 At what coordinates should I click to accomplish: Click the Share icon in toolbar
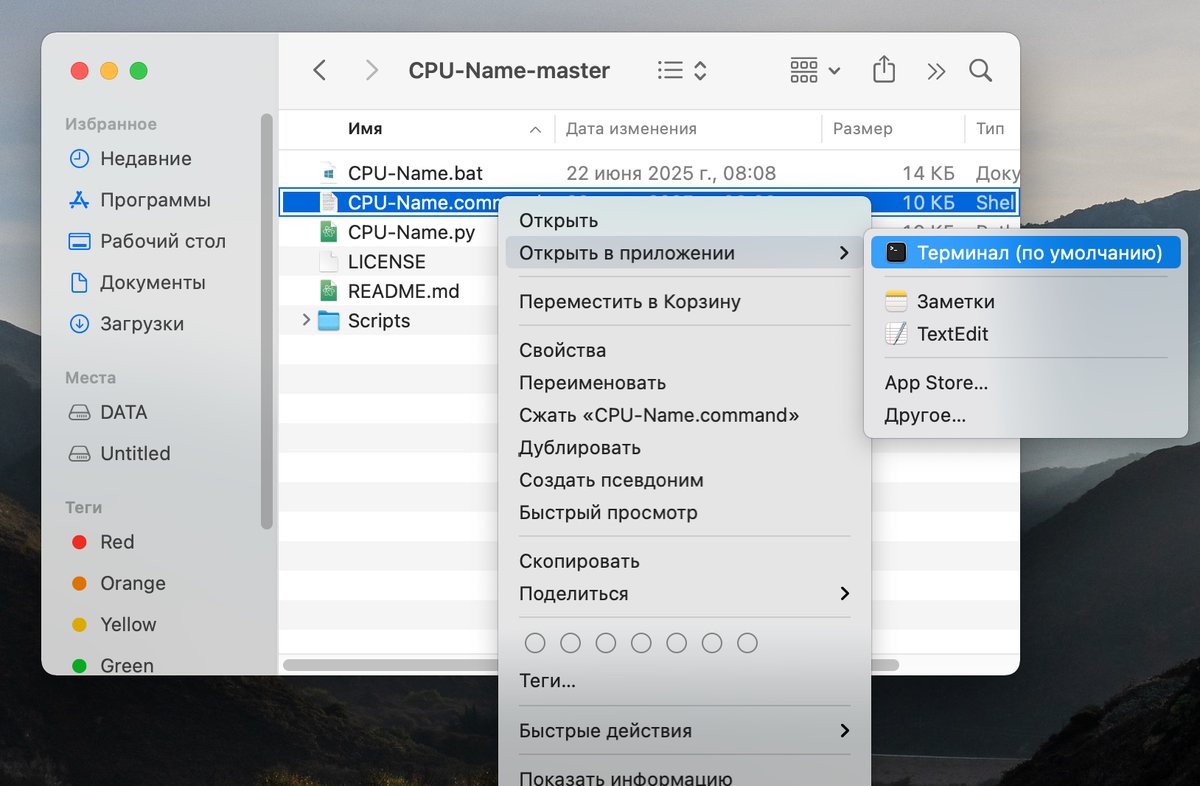[883, 70]
